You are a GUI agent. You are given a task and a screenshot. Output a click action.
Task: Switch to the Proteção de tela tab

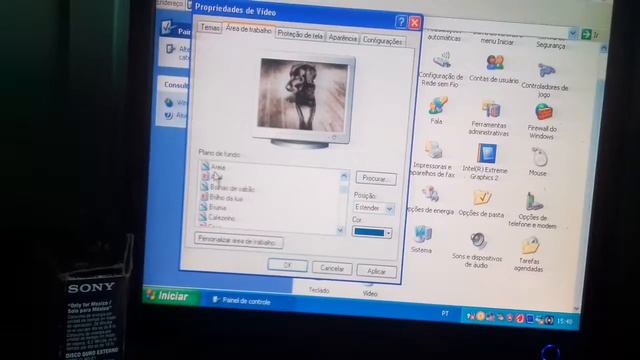point(300,35)
